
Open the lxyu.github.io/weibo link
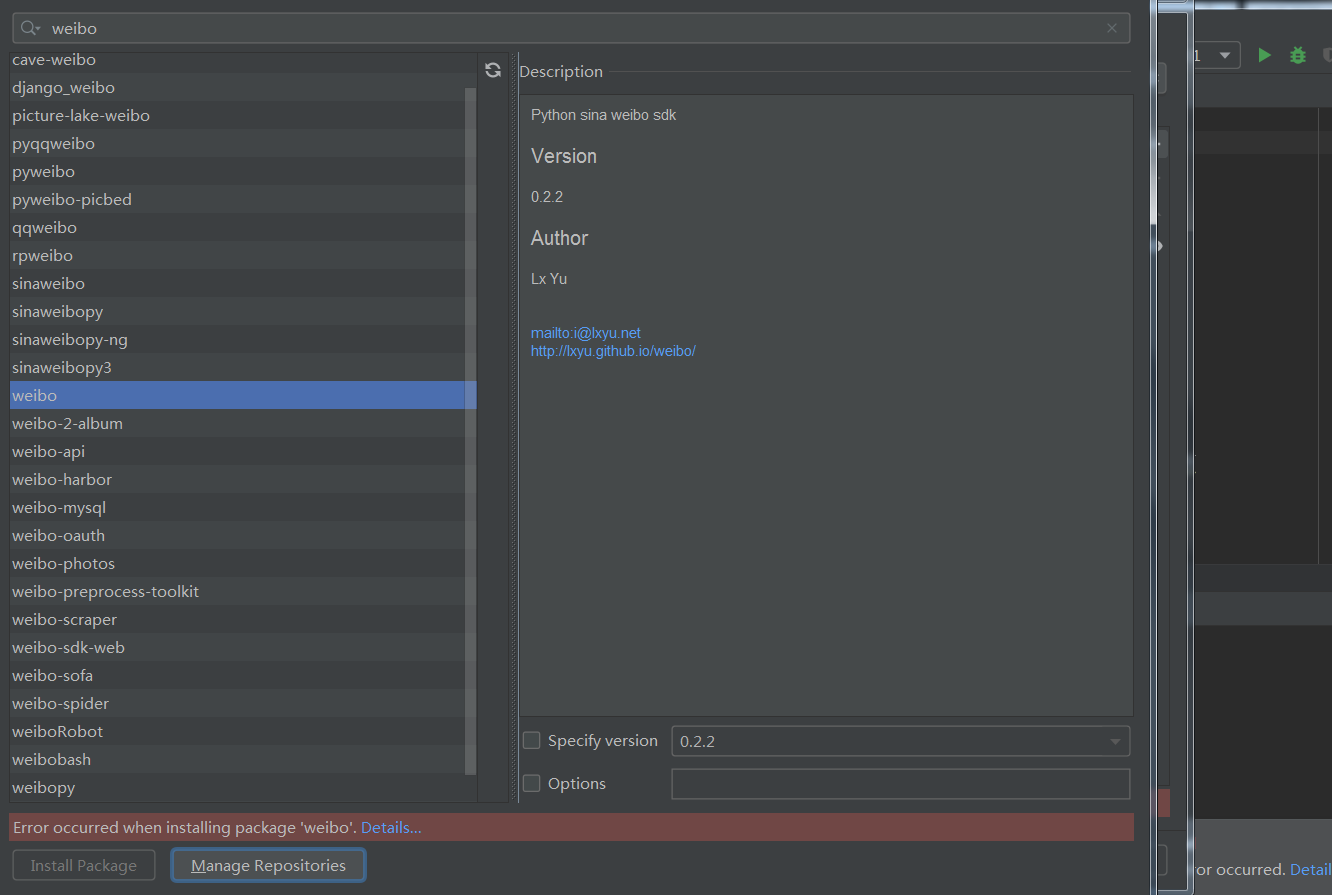(x=613, y=351)
